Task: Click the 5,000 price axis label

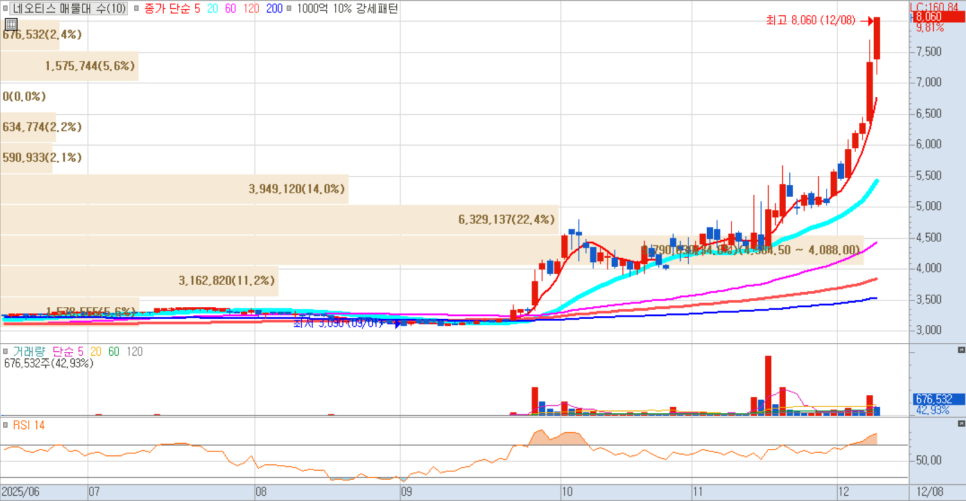Action: (x=929, y=206)
